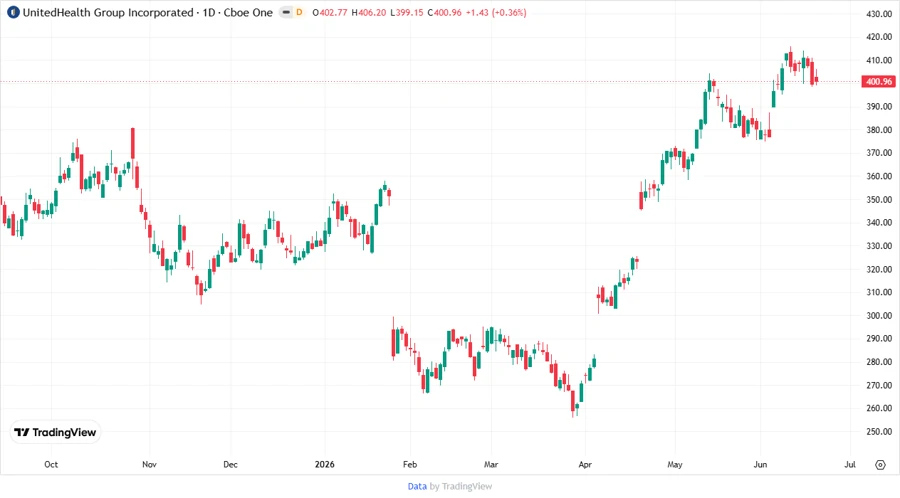Click the 320.00 price axis label
This screenshot has width=900, height=498.
[x=879, y=269]
